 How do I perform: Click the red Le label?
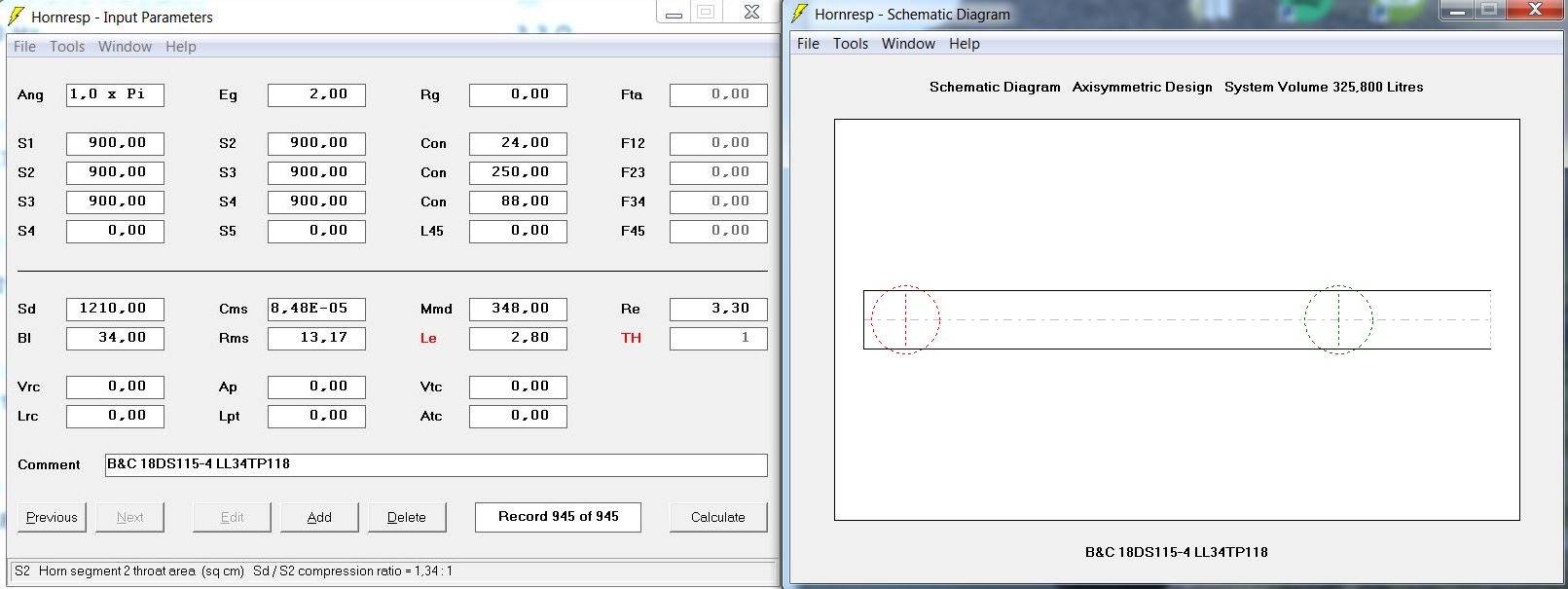428,338
